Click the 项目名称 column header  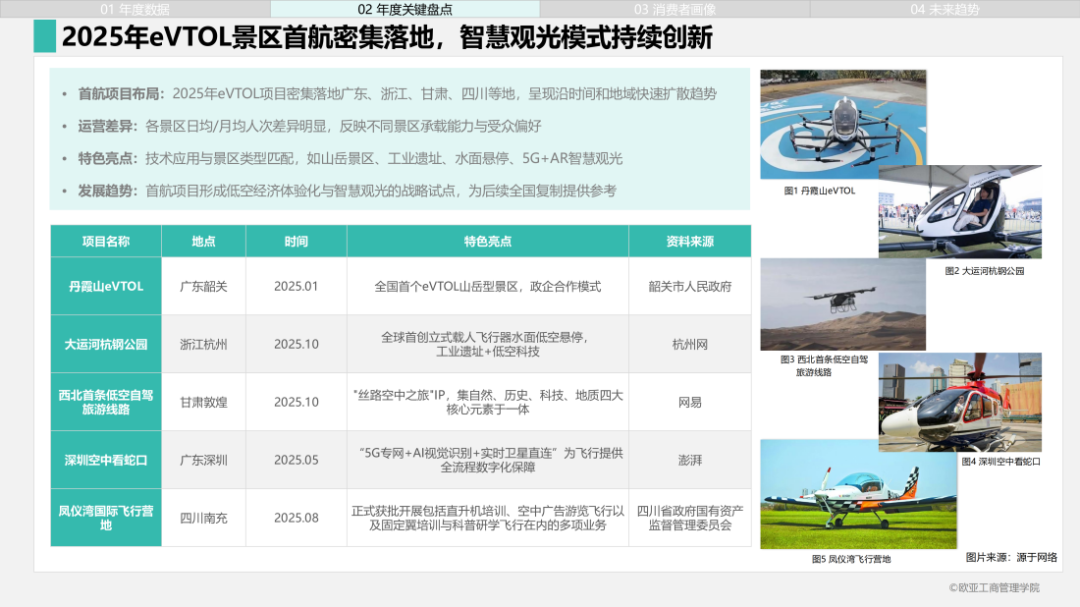coord(106,241)
